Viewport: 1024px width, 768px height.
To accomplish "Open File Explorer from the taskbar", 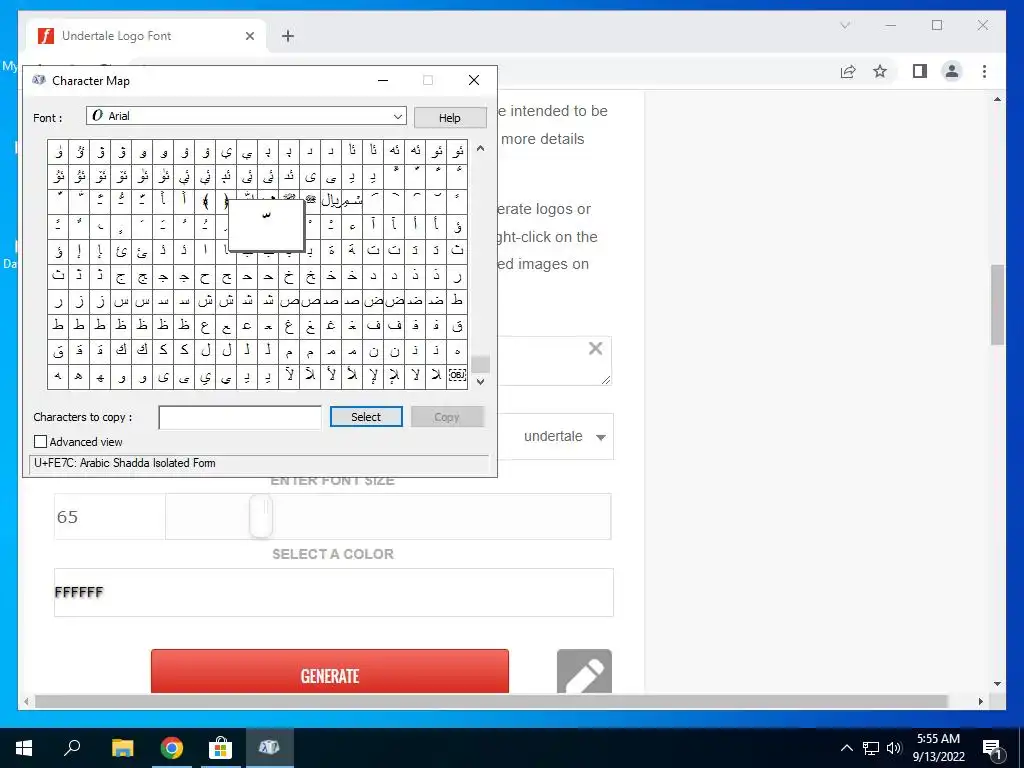I will pos(122,747).
